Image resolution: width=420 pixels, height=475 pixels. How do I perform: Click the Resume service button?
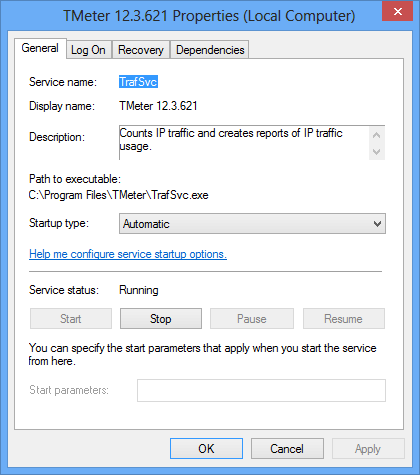click(x=343, y=319)
